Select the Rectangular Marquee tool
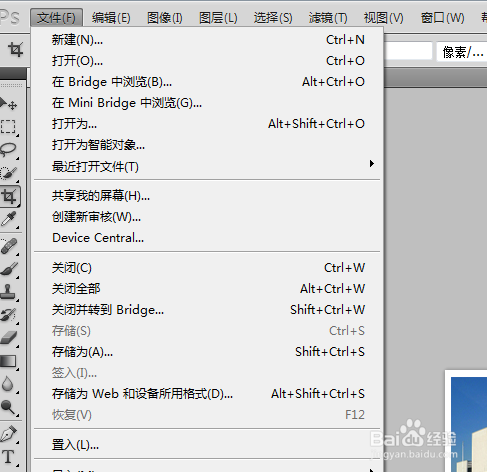This screenshot has width=487, height=472. point(9,127)
